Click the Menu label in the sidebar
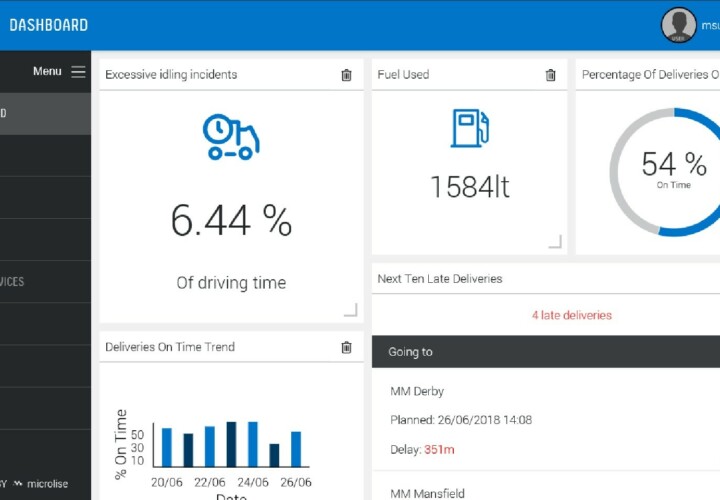The height and width of the screenshot is (500, 720). point(47,71)
